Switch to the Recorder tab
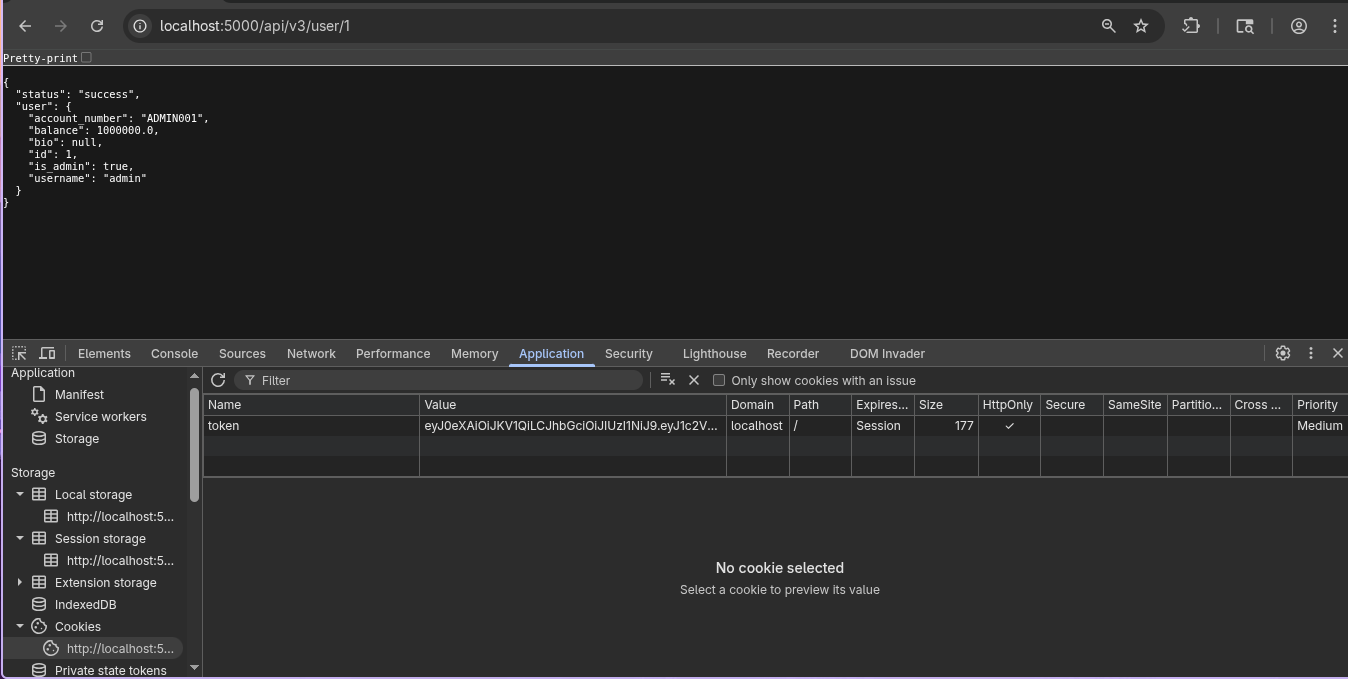Image resolution: width=1348 pixels, height=679 pixels. (793, 354)
